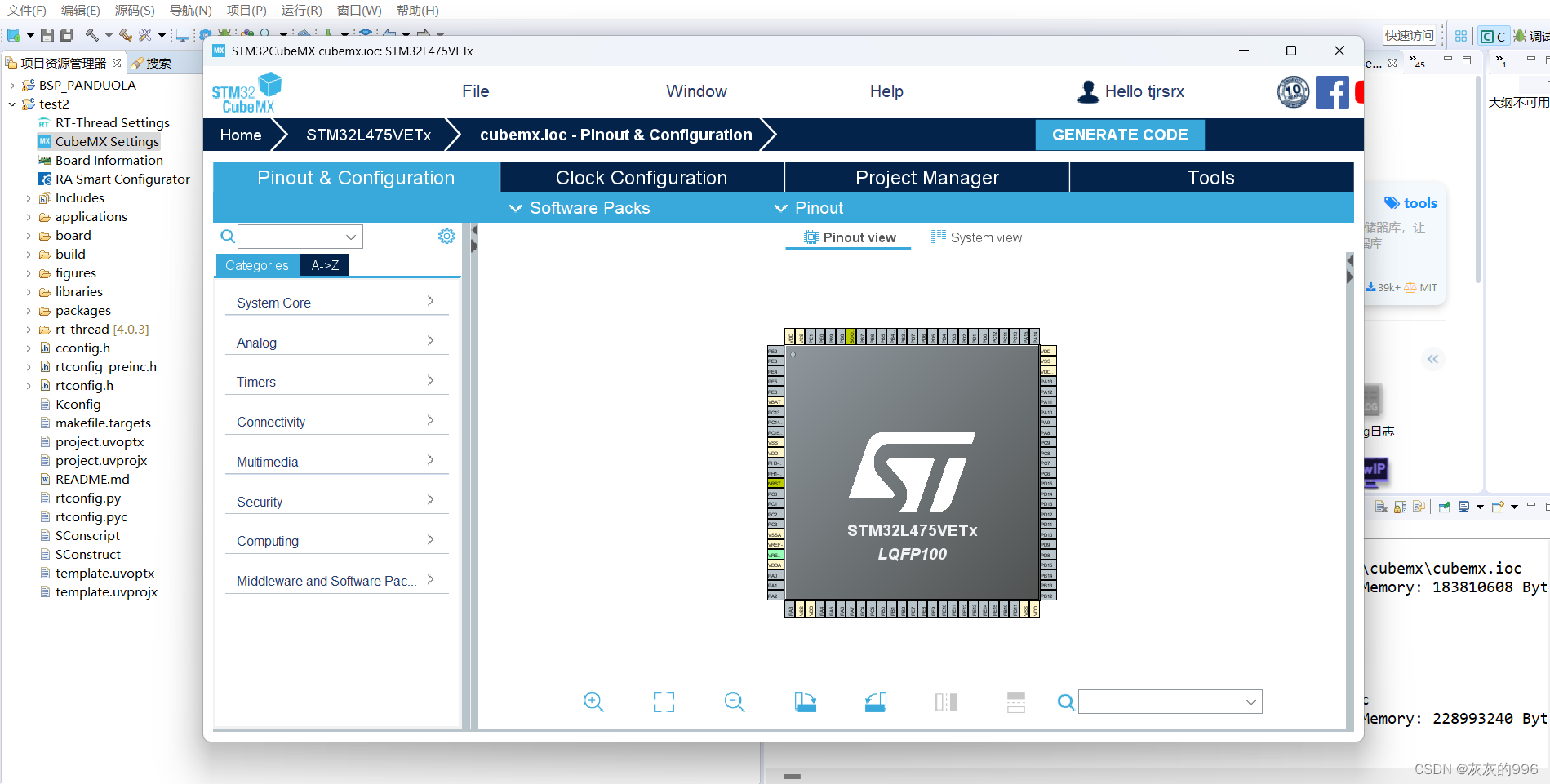Screen dimensions: 1550x784
Task: Select the Zoom Out tool below the pinout
Action: click(734, 702)
